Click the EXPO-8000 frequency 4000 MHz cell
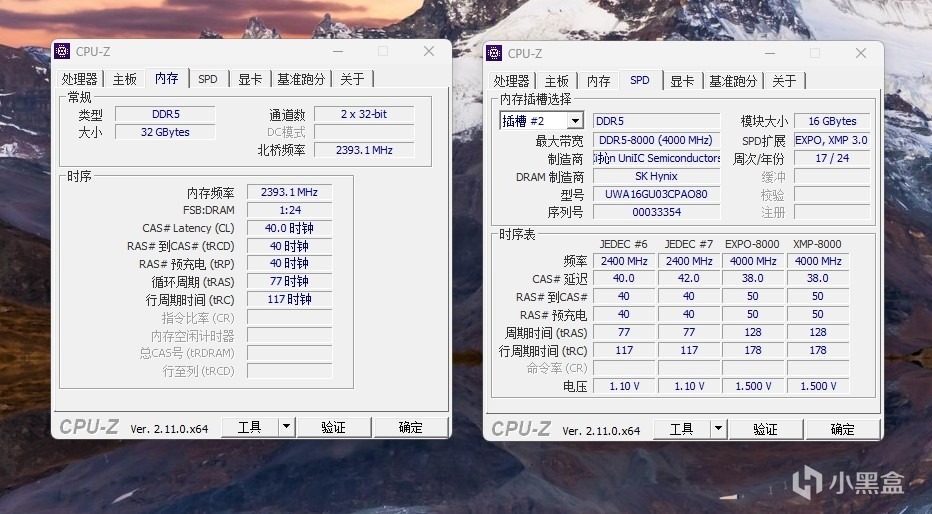 (x=752, y=261)
